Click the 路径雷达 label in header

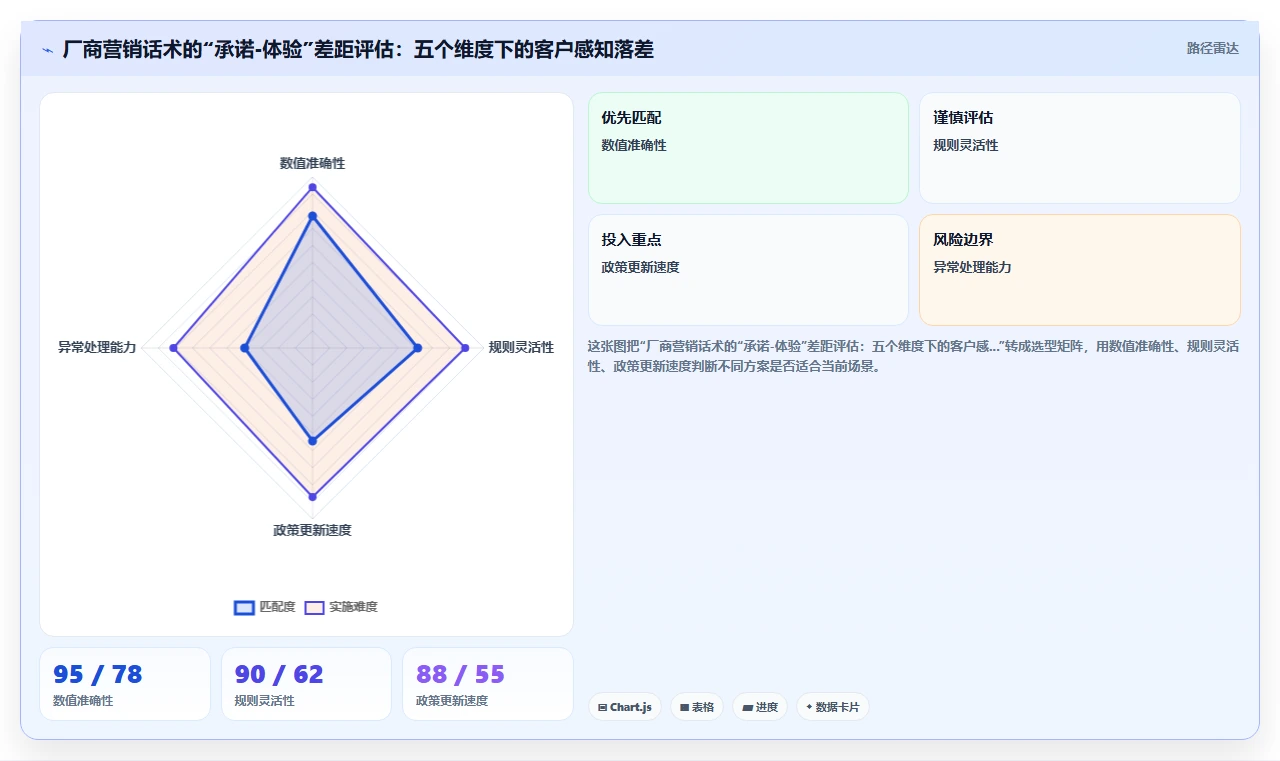point(1212,48)
